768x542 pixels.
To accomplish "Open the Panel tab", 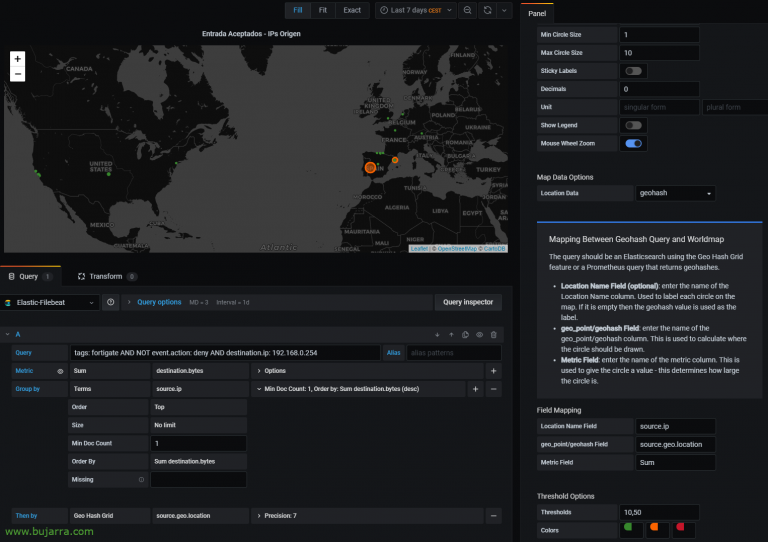I will coord(537,14).
